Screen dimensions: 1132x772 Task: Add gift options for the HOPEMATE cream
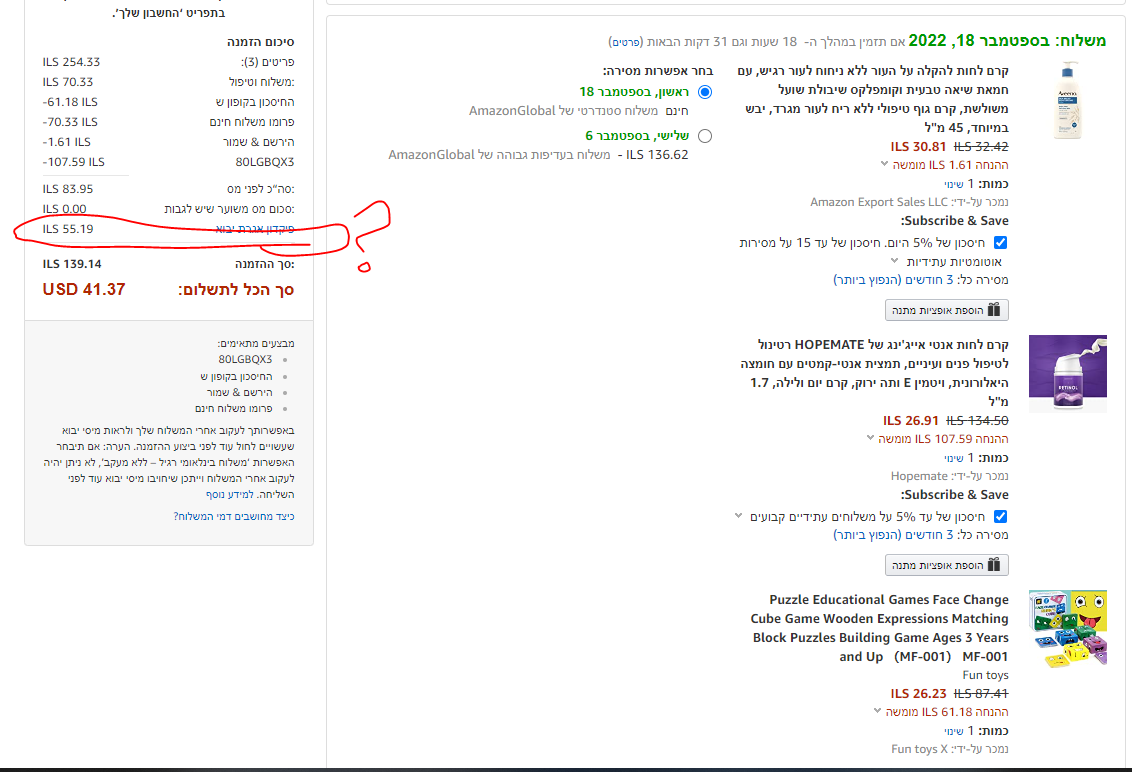(x=946, y=565)
